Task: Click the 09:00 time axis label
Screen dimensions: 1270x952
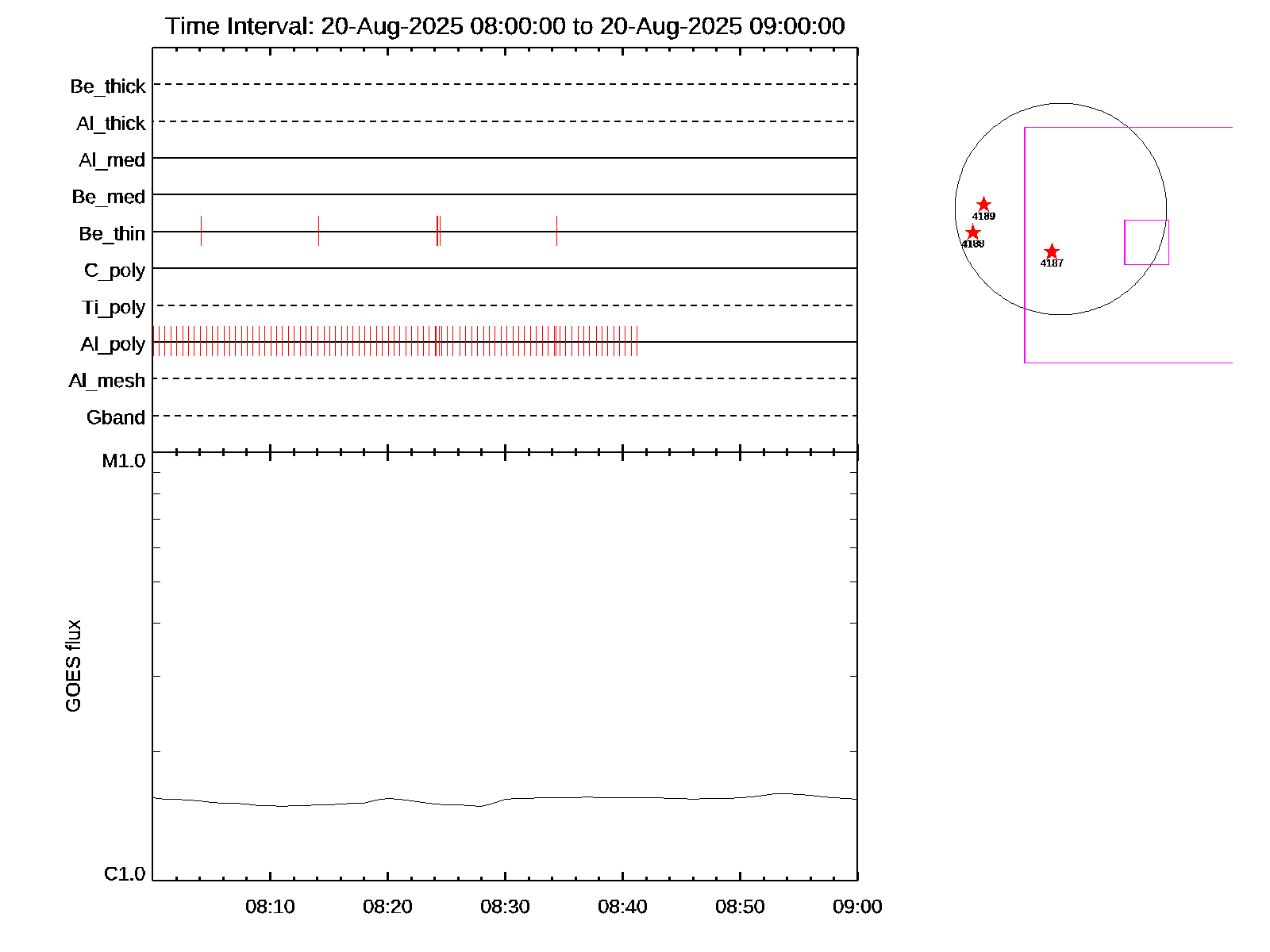Action: [x=857, y=907]
